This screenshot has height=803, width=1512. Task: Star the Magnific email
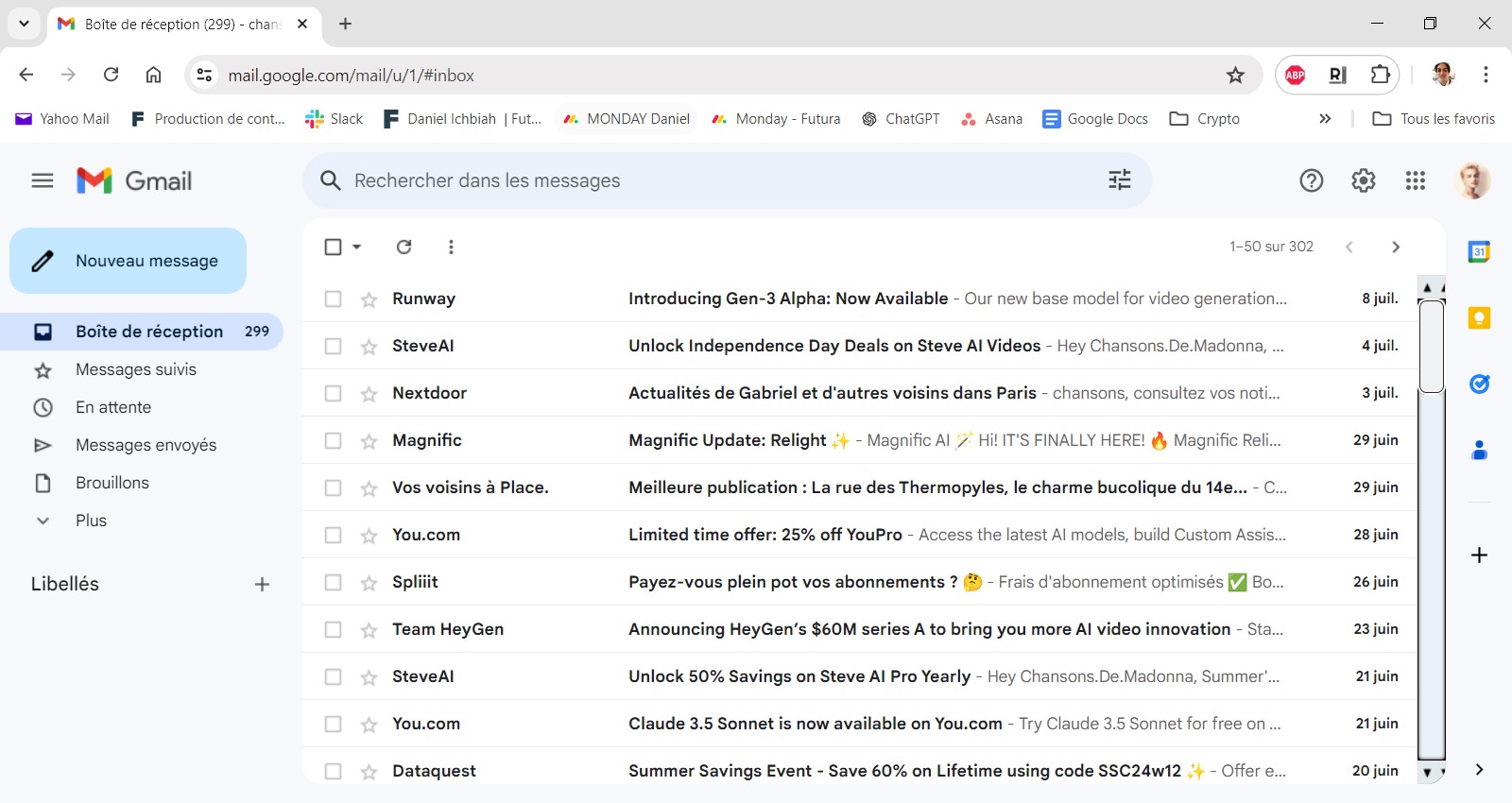(369, 441)
